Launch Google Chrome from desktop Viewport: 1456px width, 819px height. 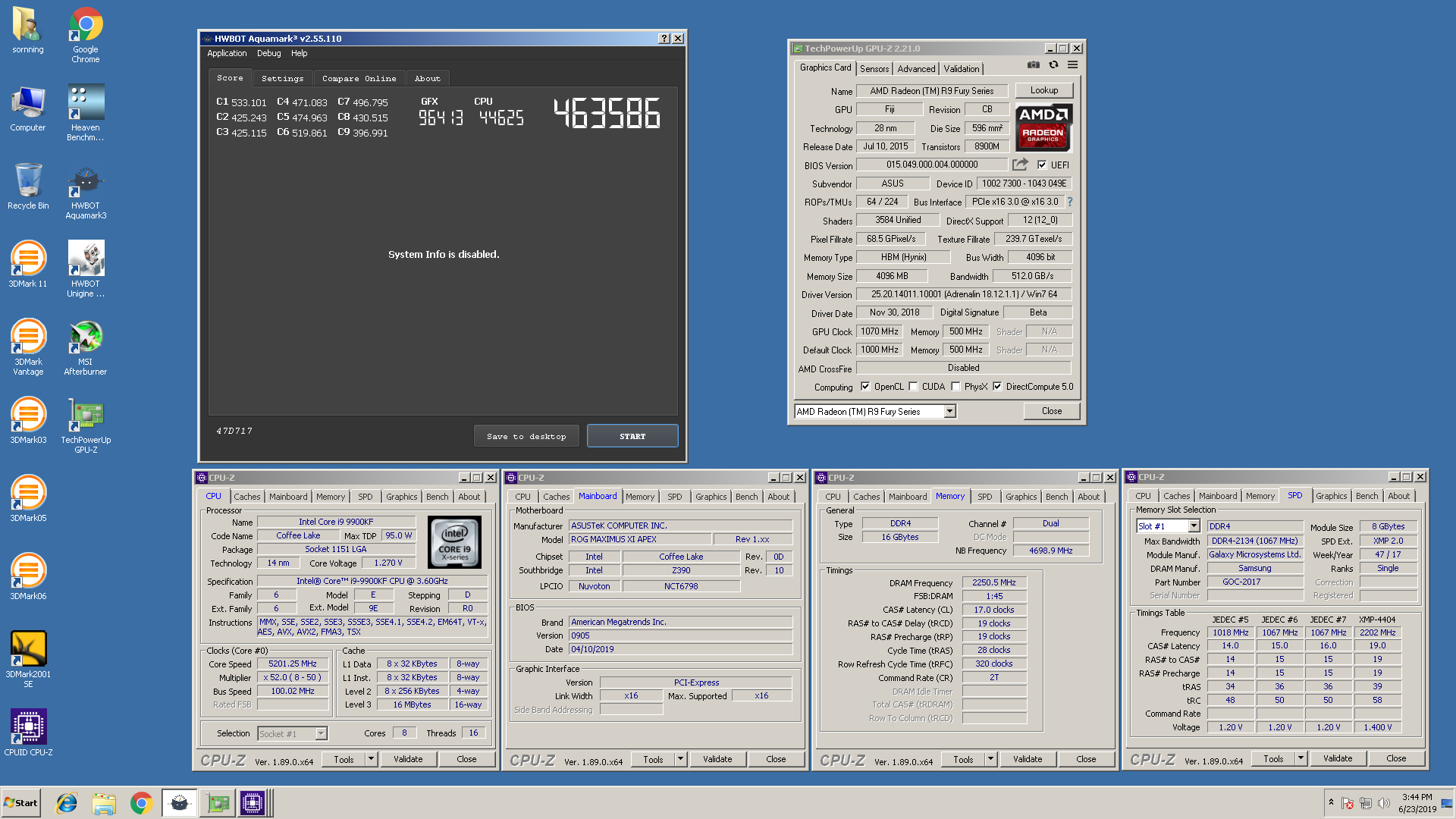click(86, 34)
